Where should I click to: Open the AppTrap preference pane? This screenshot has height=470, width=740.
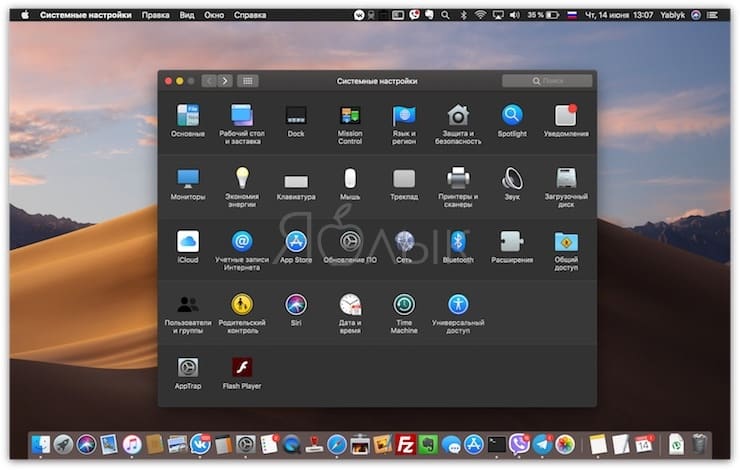click(188, 373)
